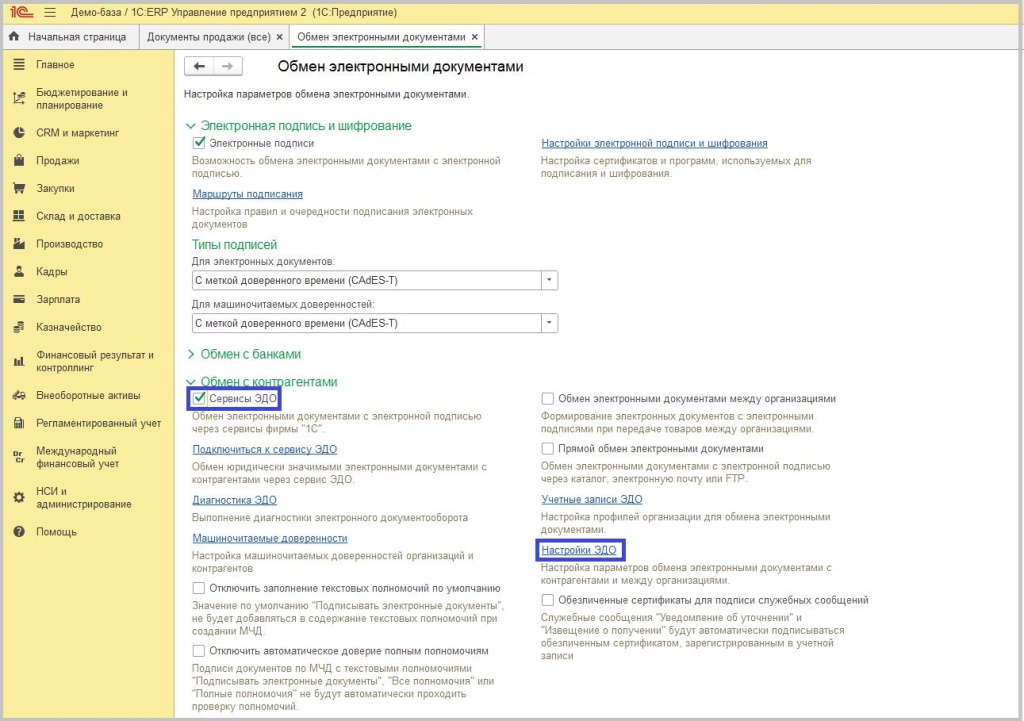This screenshot has width=1024, height=721.
Task: Select the Производство factory icon
Action: [18, 244]
